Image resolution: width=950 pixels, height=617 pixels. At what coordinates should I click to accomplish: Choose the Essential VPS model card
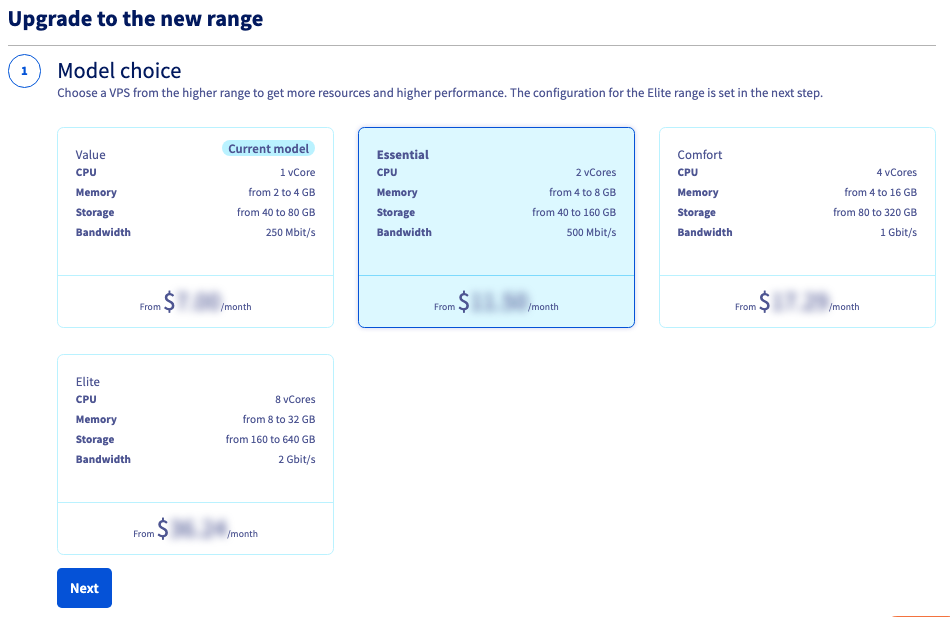point(496,227)
